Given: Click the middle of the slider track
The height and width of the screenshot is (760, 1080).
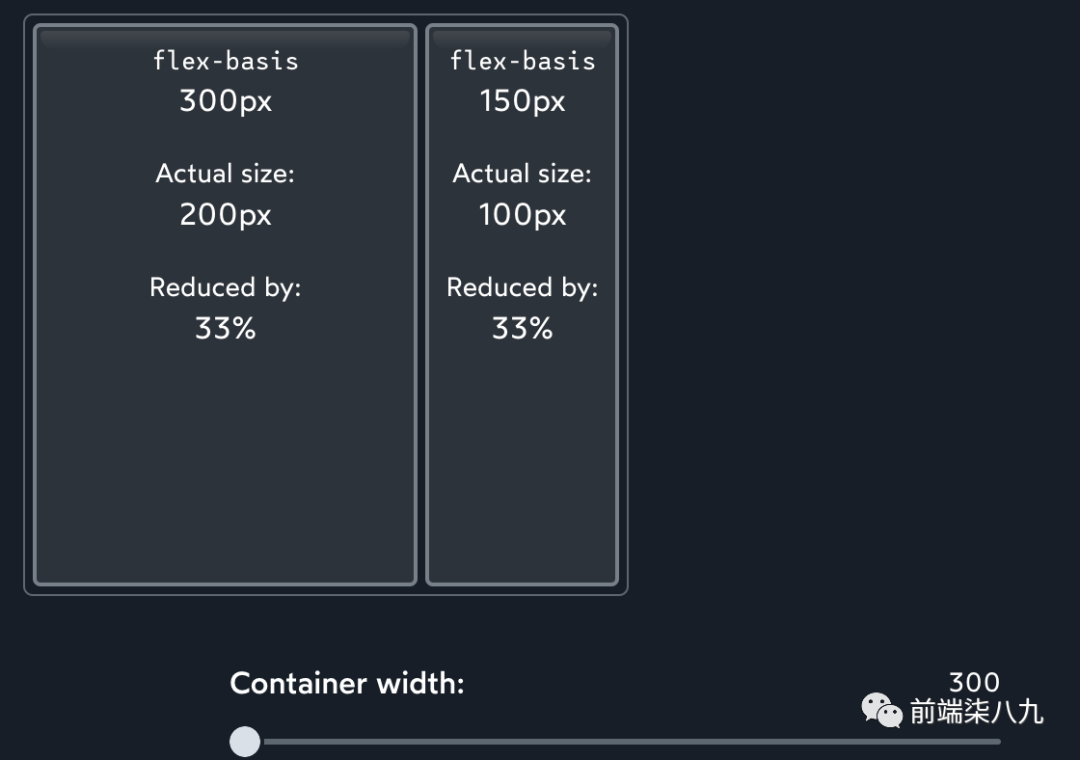Looking at the screenshot, I should click(x=622, y=741).
